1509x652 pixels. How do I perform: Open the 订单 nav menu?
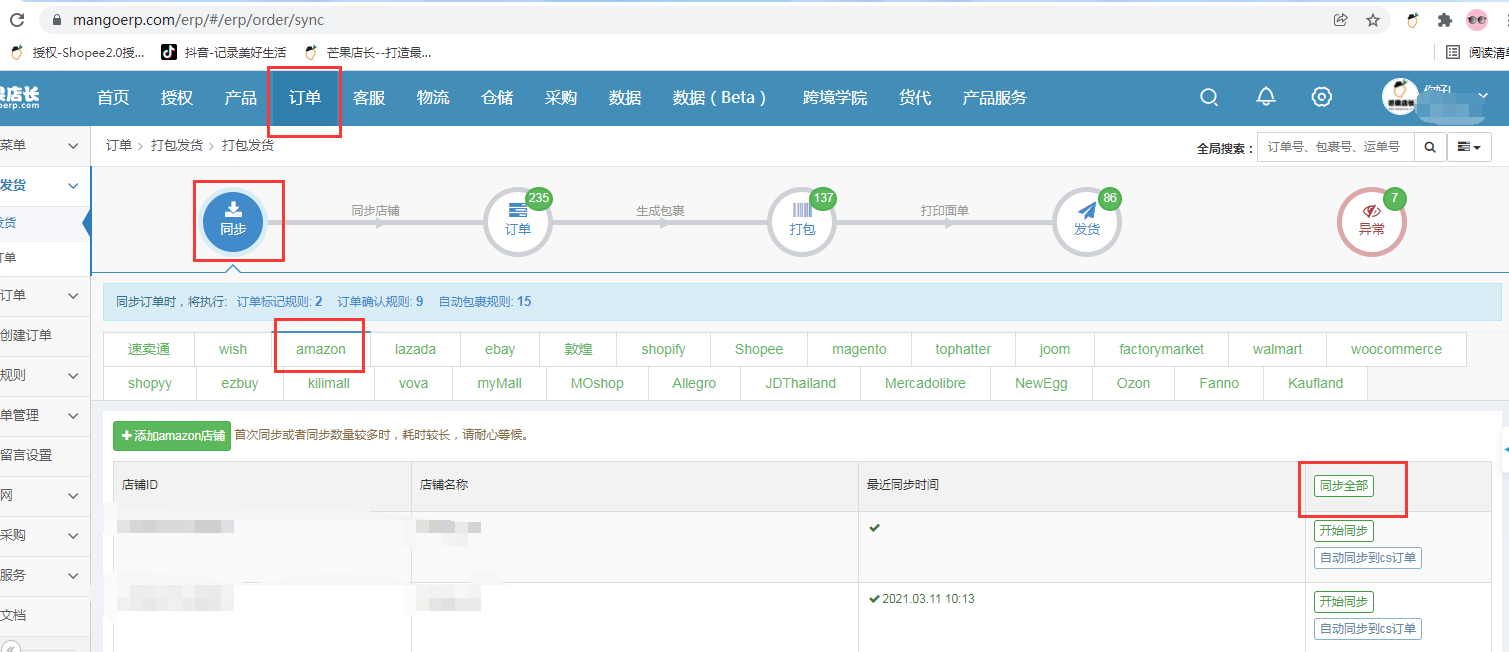point(305,97)
